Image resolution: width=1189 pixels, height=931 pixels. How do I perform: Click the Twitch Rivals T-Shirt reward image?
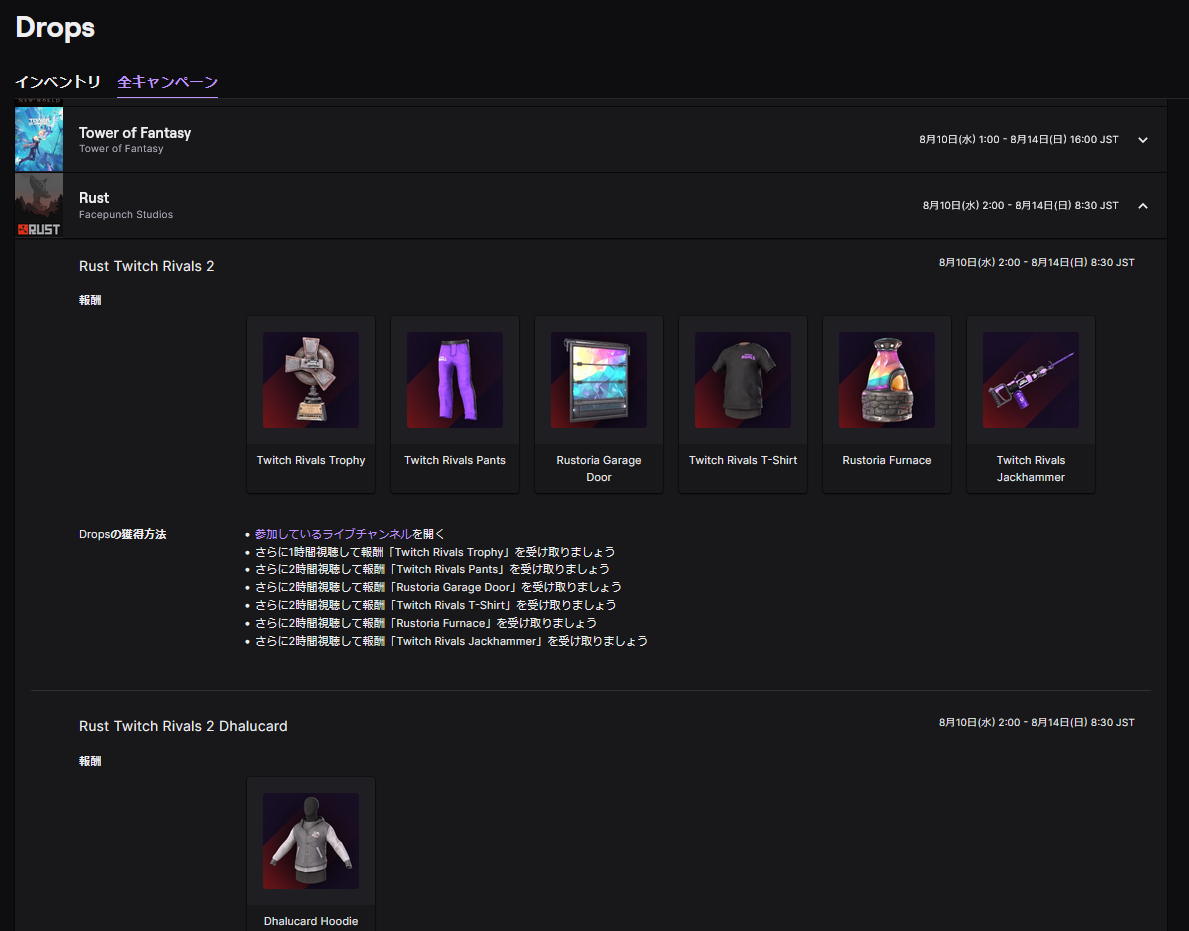[743, 380]
